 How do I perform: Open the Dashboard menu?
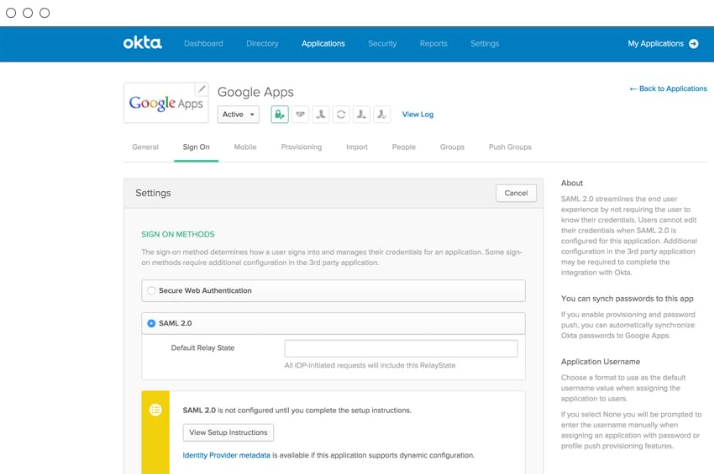[x=204, y=44]
